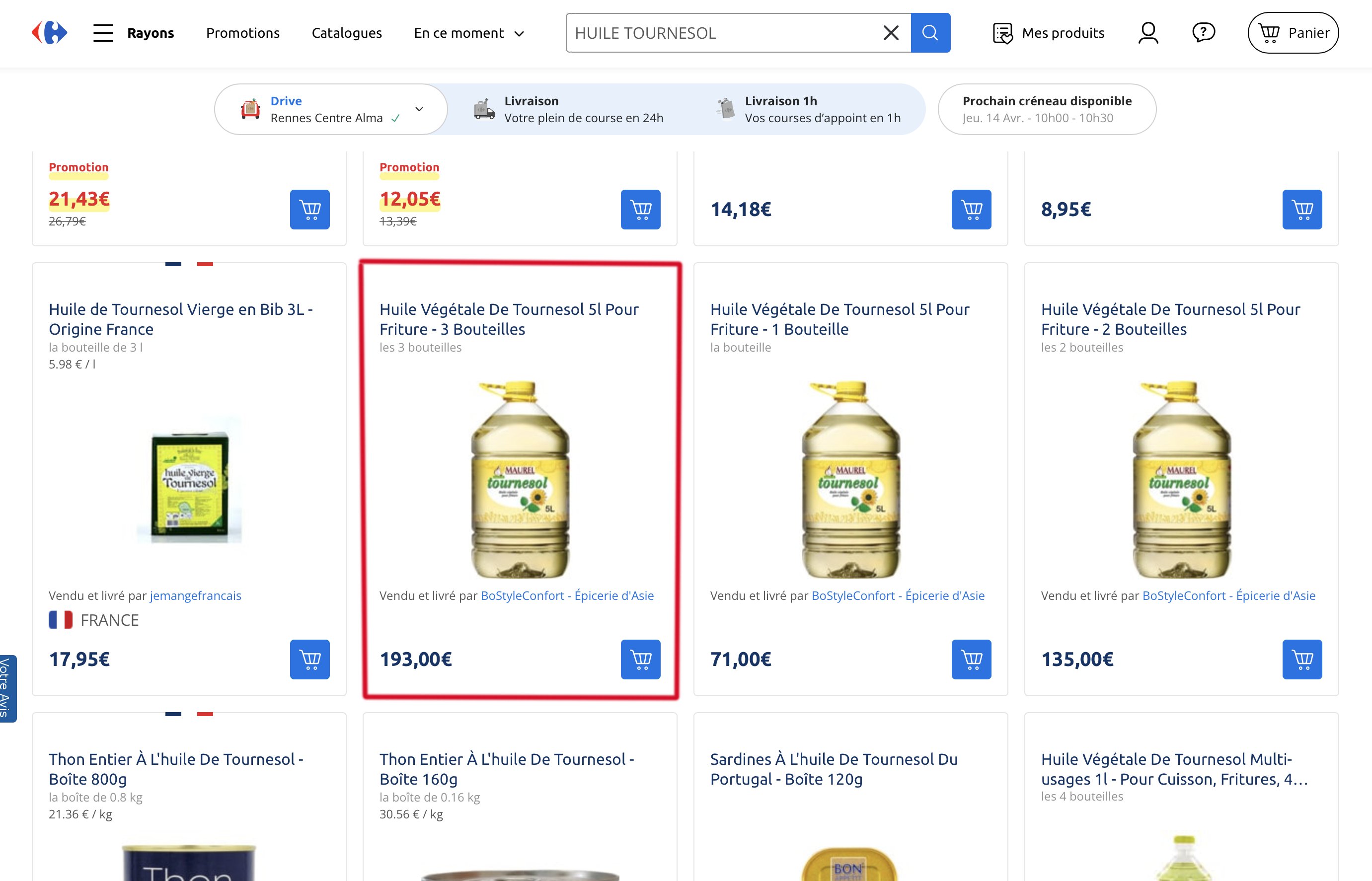Open Huile Végétale 5l 3 Bouteilles title
Image resolution: width=1372 pixels, height=881 pixels.
509,319
